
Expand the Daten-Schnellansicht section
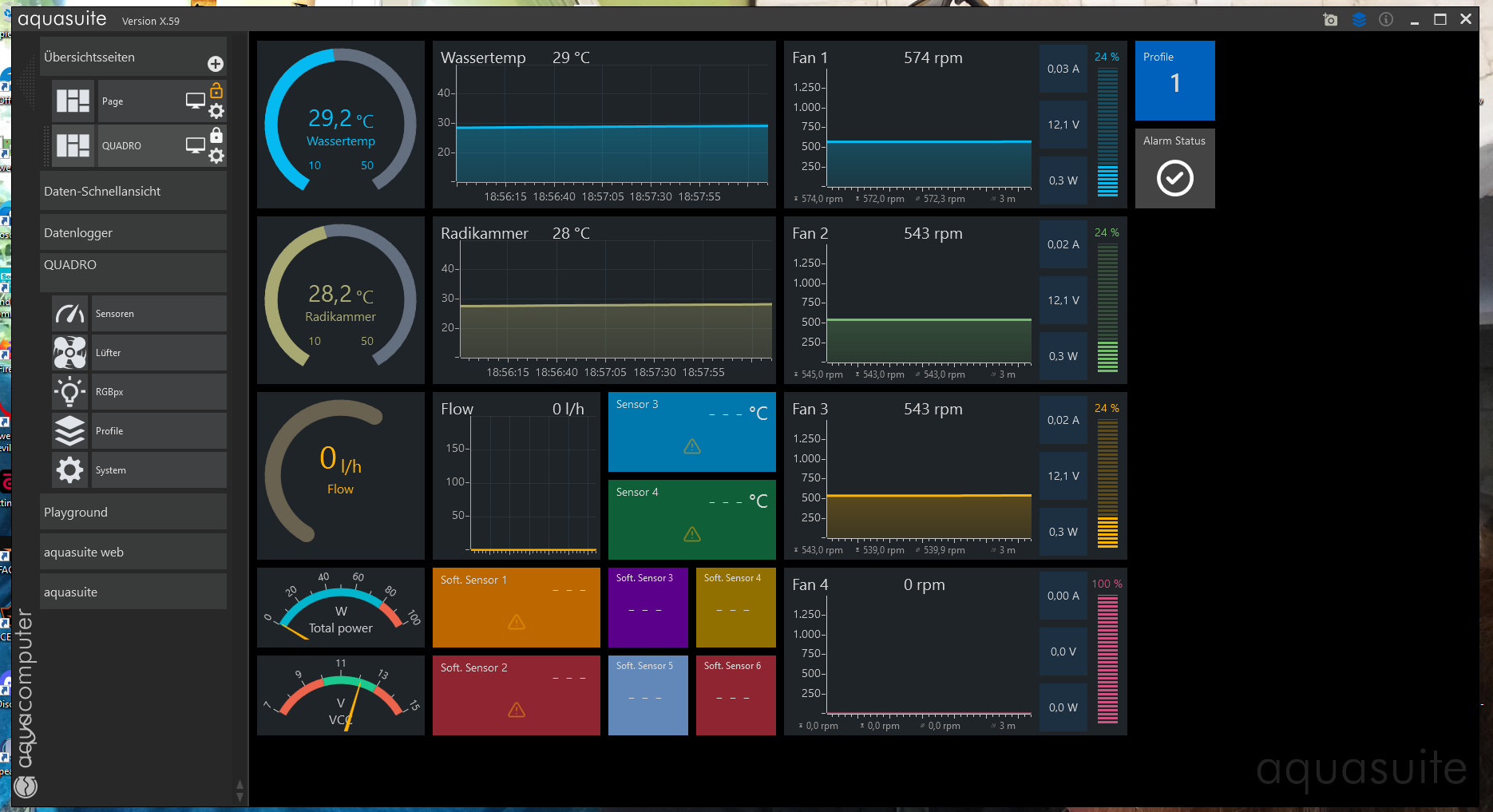pyautogui.click(x=133, y=192)
